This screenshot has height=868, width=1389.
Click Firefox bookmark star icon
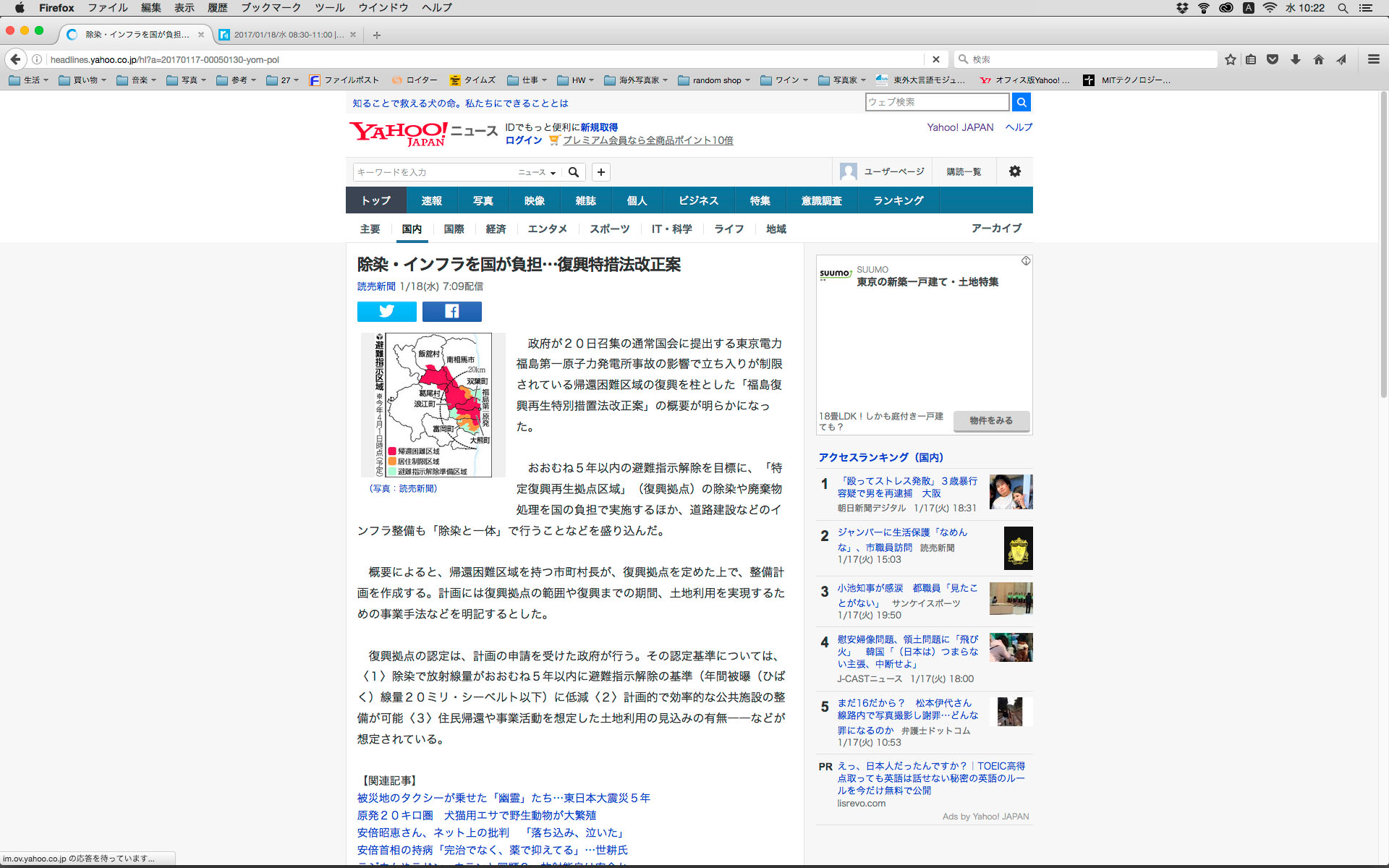coord(1230,59)
